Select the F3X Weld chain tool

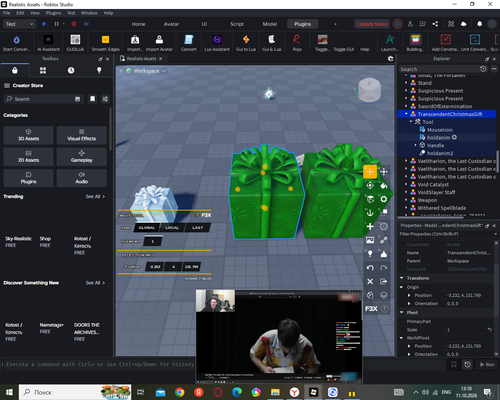(384, 240)
